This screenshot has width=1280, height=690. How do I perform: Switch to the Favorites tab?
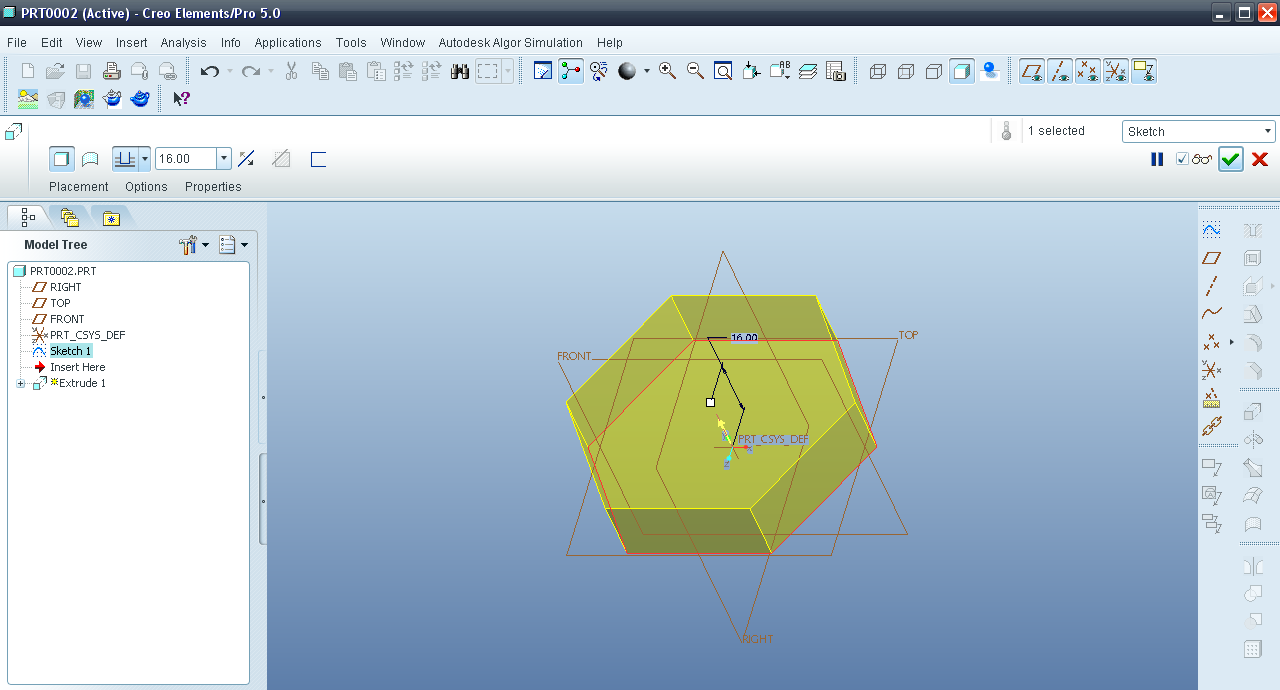tap(111, 217)
